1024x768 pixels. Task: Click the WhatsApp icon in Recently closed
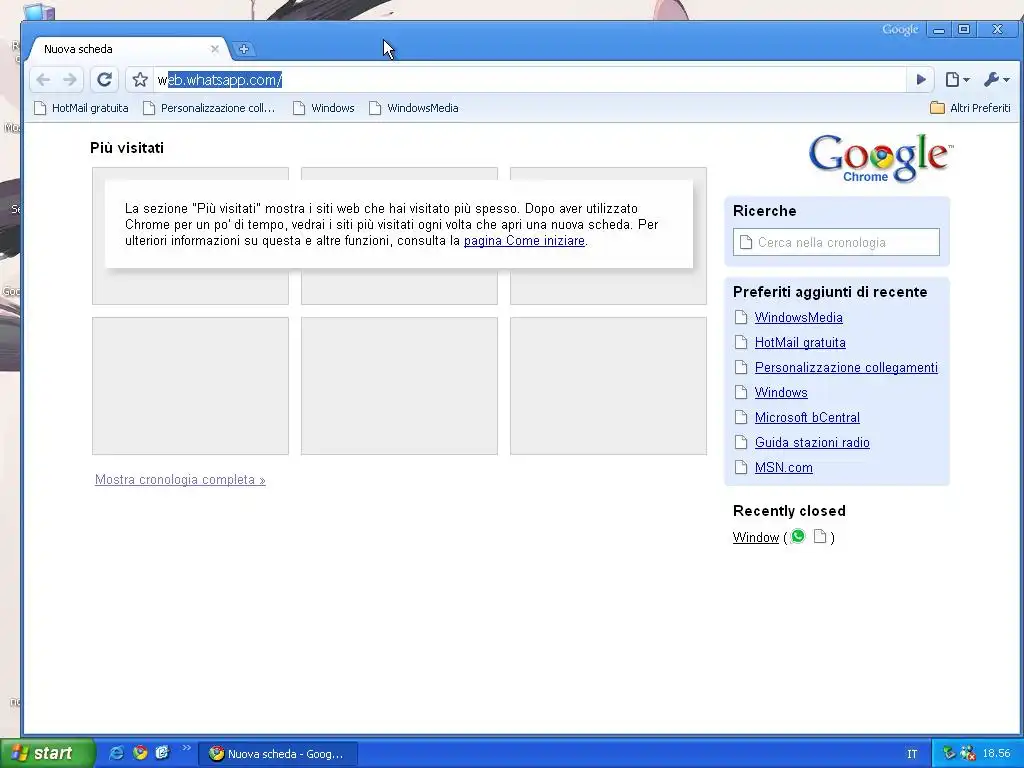798,537
